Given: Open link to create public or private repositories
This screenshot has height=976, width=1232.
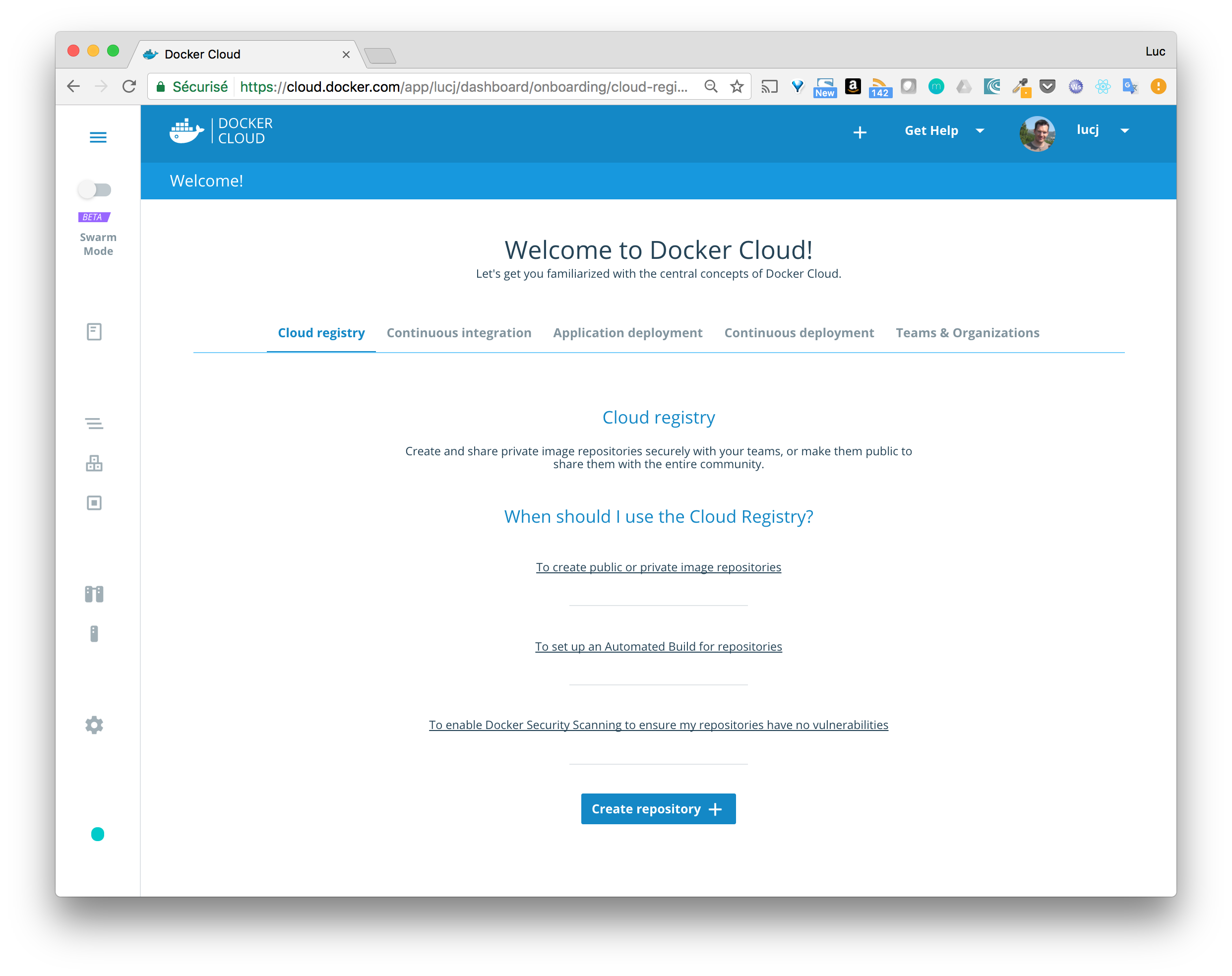Looking at the screenshot, I should [658, 567].
